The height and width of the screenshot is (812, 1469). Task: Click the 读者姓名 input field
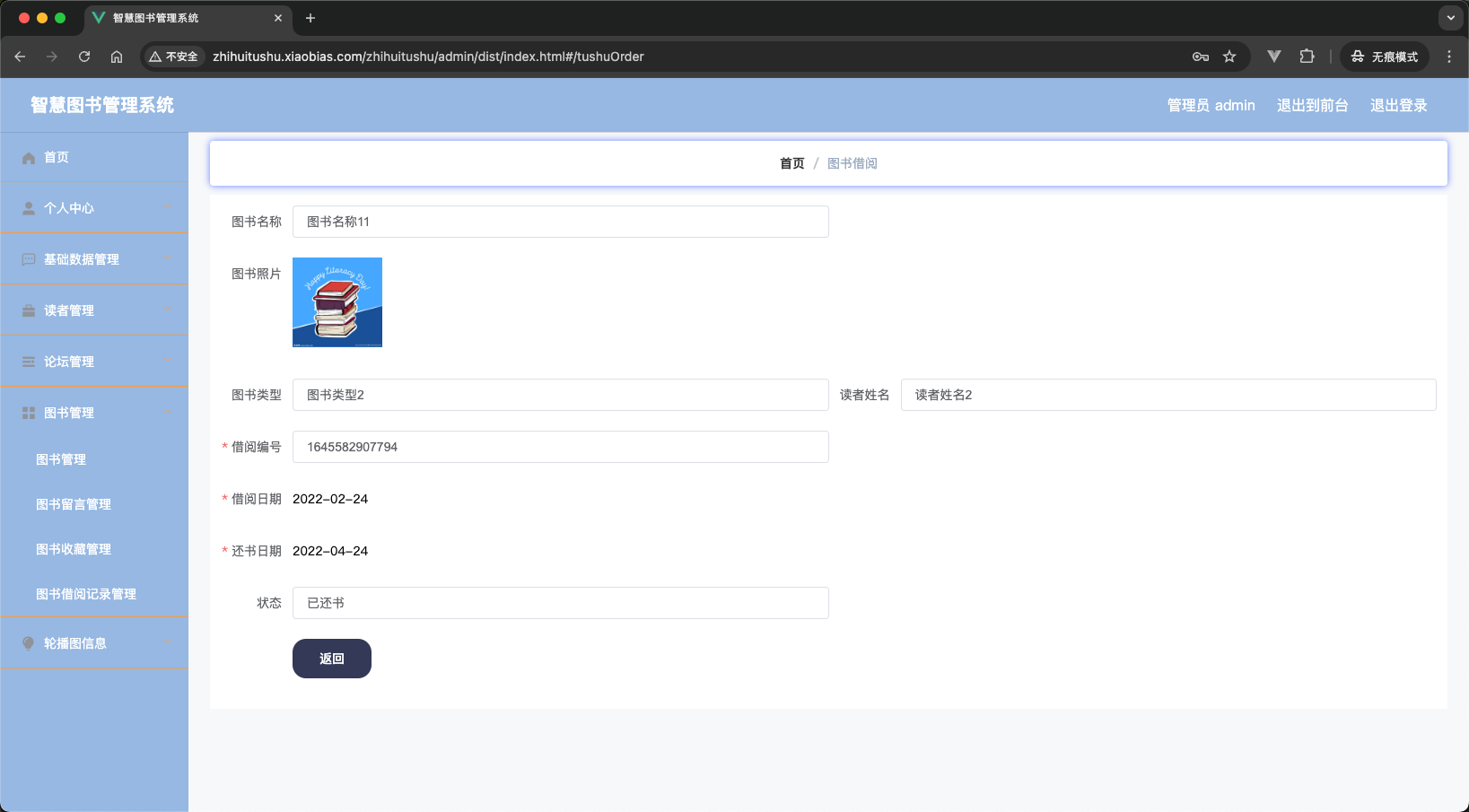point(1168,395)
